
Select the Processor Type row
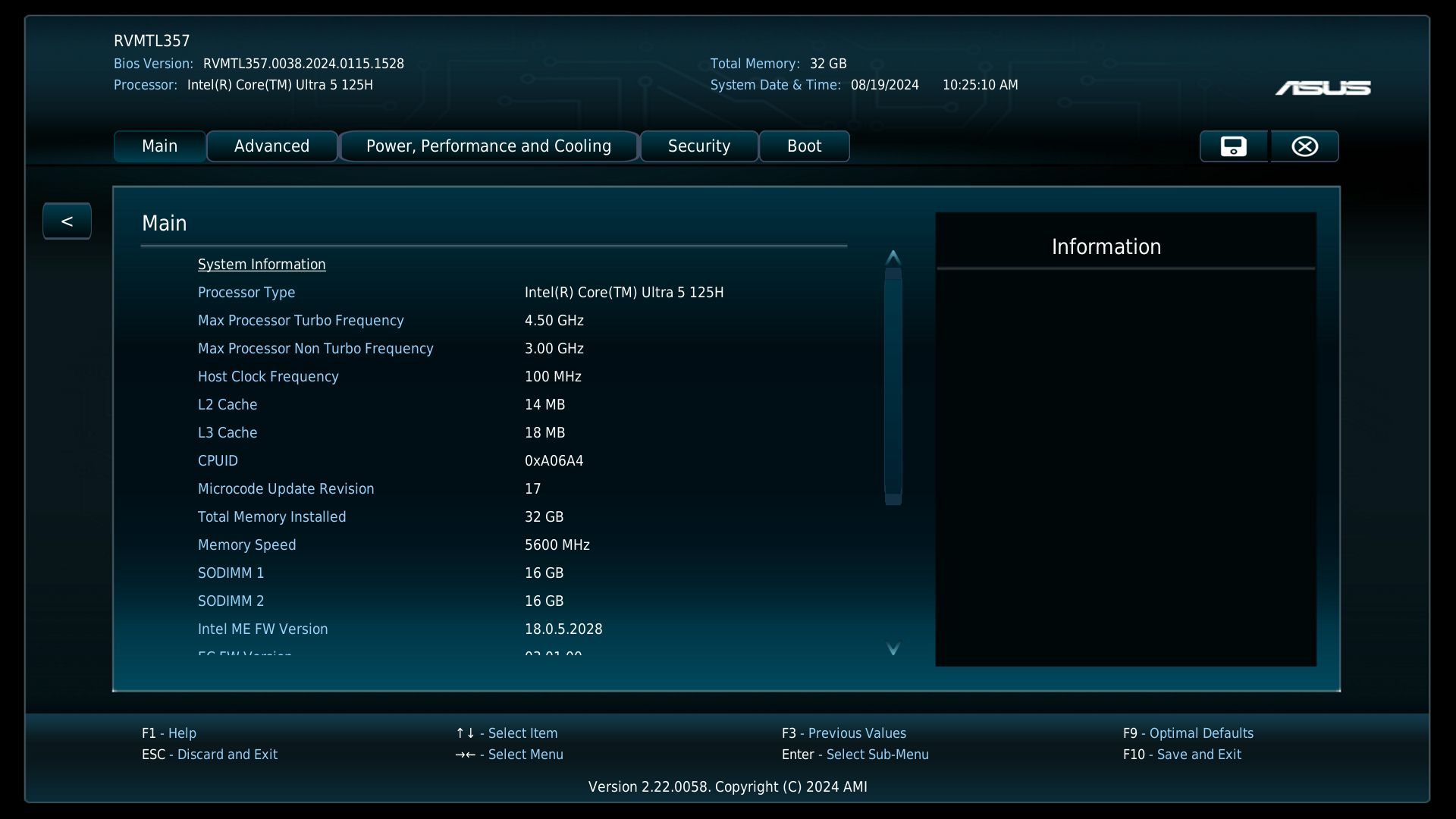click(246, 293)
